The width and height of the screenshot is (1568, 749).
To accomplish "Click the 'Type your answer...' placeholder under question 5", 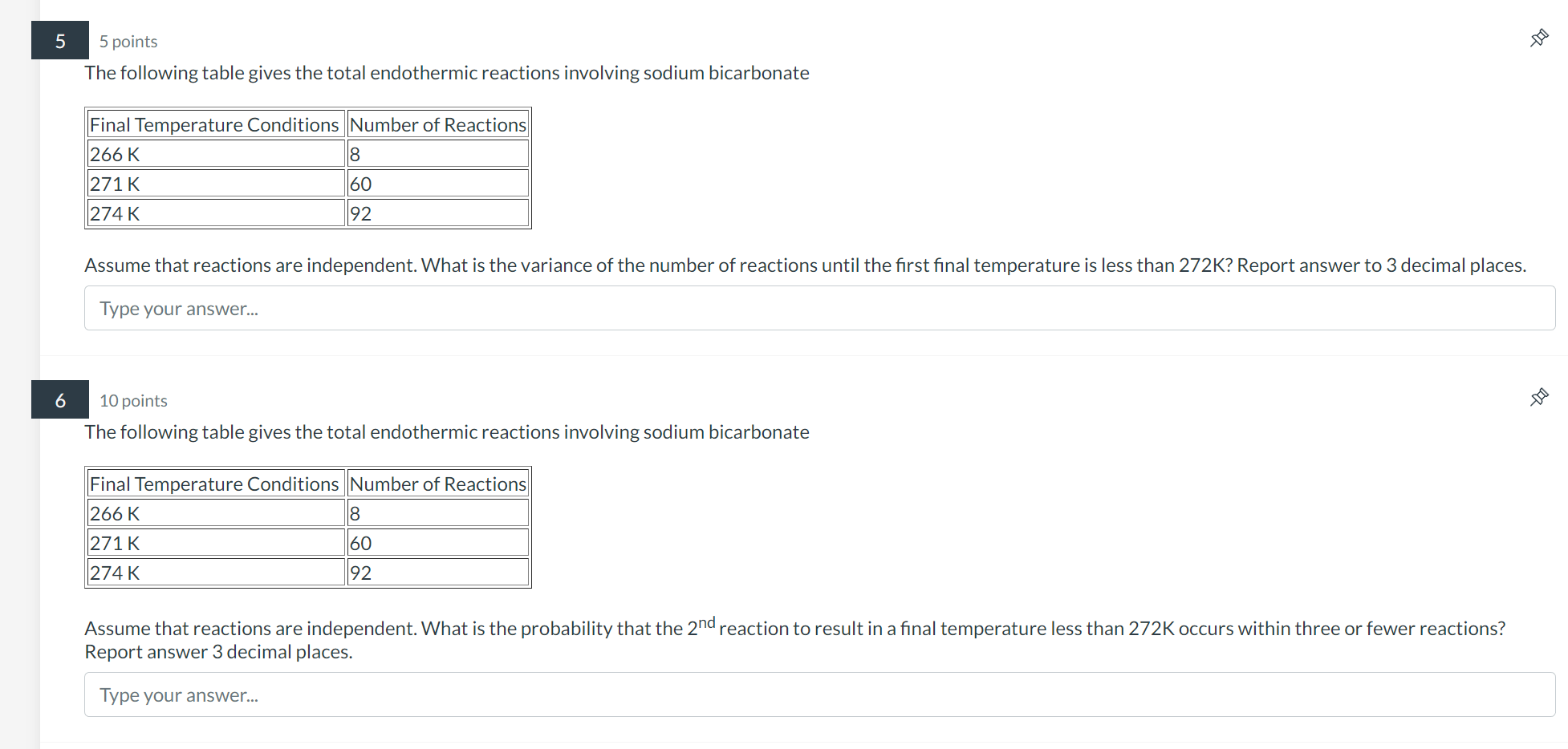I will (178, 308).
